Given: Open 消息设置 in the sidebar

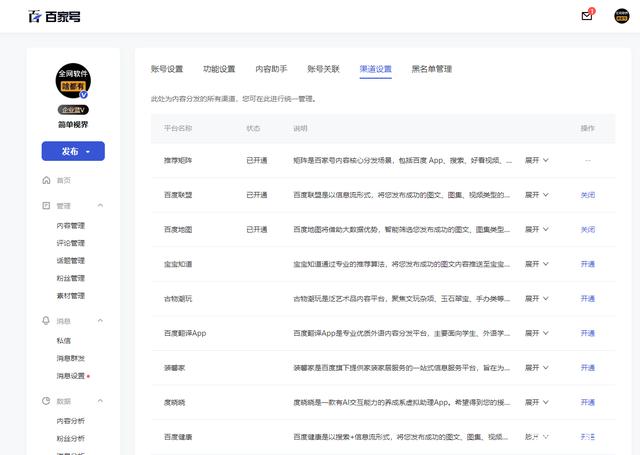Looking at the screenshot, I should pos(71,376).
